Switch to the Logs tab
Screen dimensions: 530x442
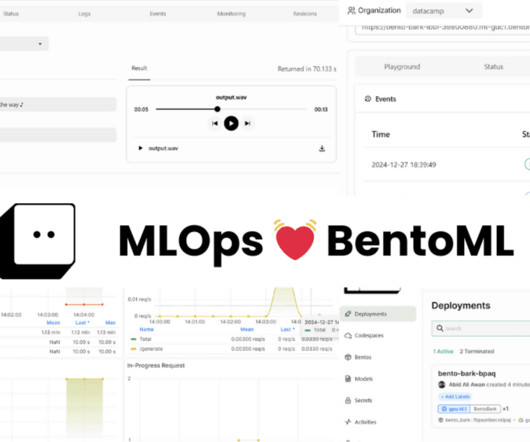[84, 14]
